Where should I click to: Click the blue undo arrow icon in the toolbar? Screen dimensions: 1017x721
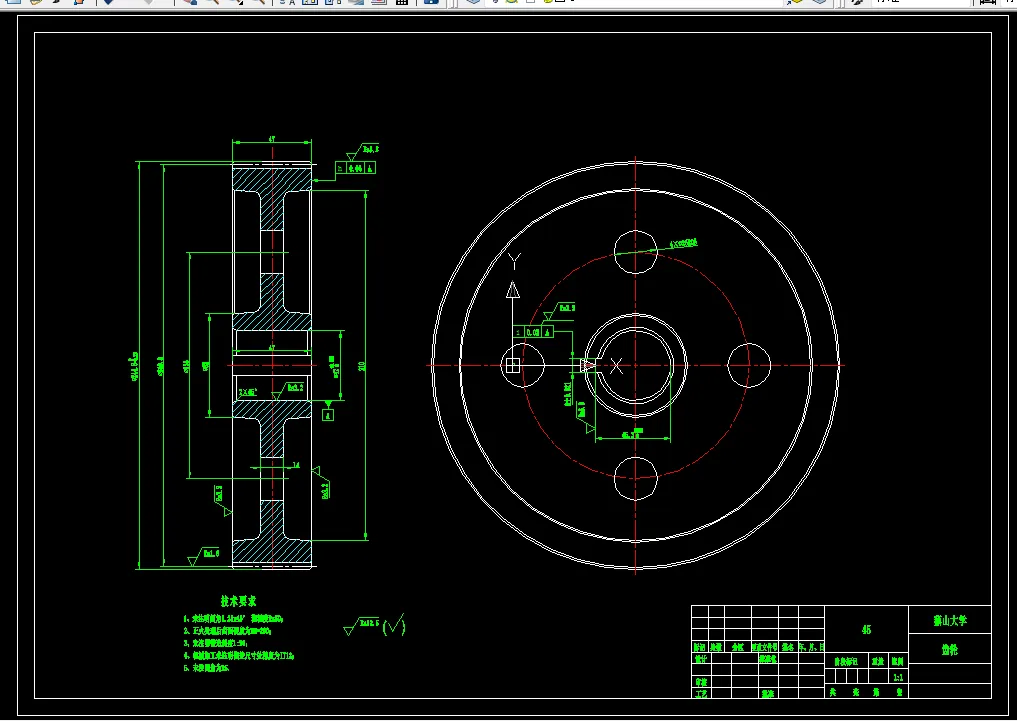(x=108, y=2)
